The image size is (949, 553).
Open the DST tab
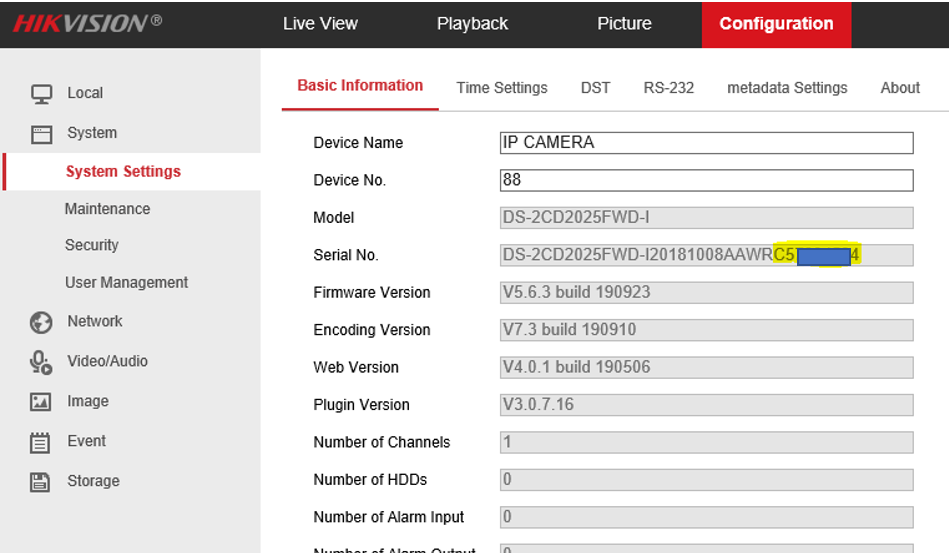point(595,88)
